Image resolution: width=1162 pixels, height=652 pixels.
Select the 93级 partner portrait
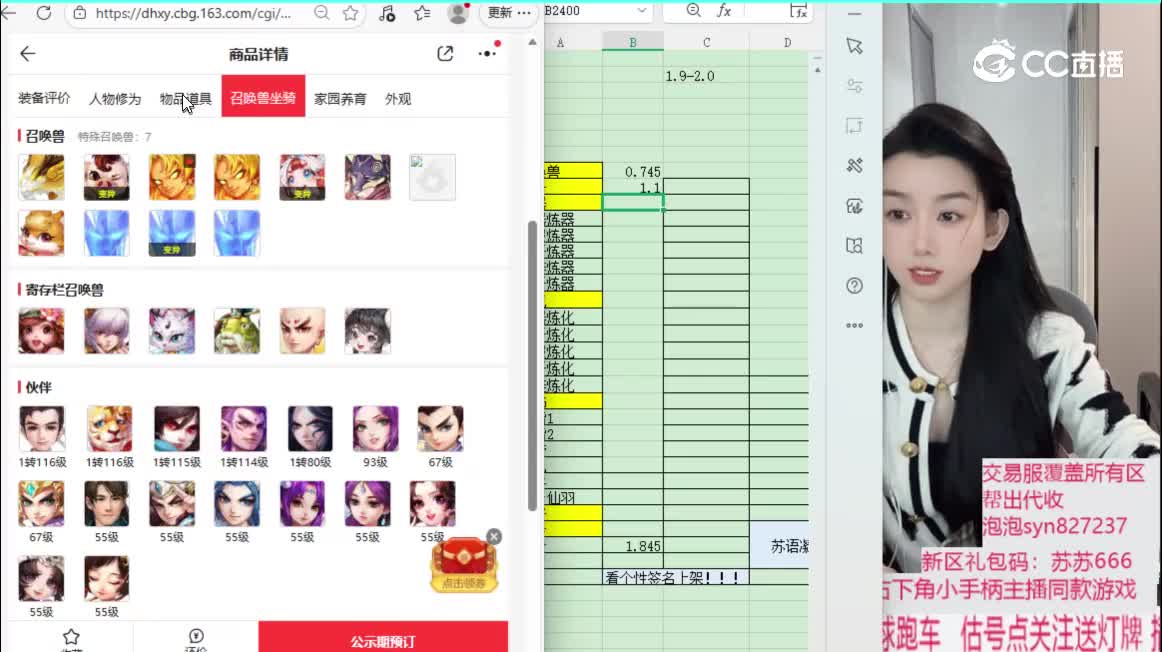click(375, 429)
